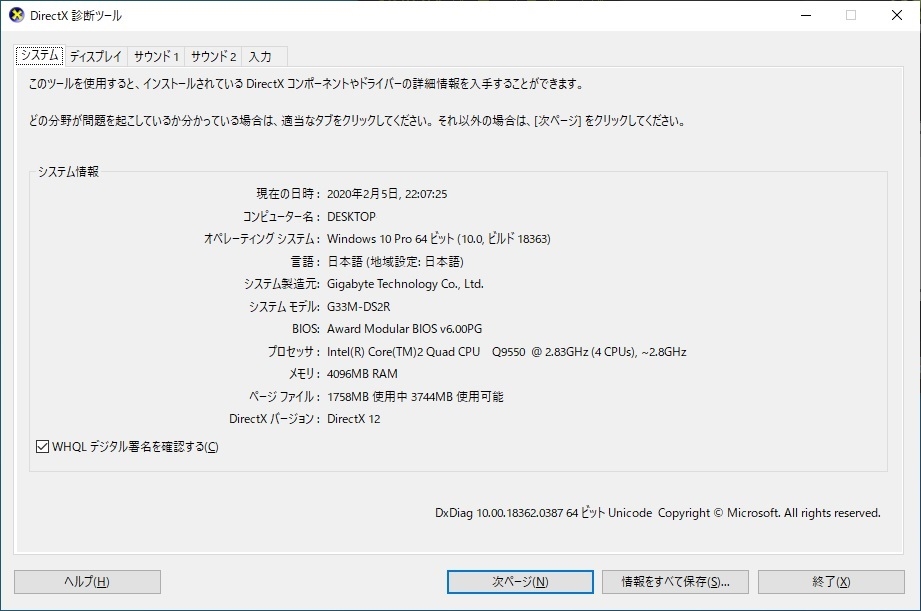
Task: Click the DirectX diagnostic tool title icon
Action: click(x=17, y=15)
